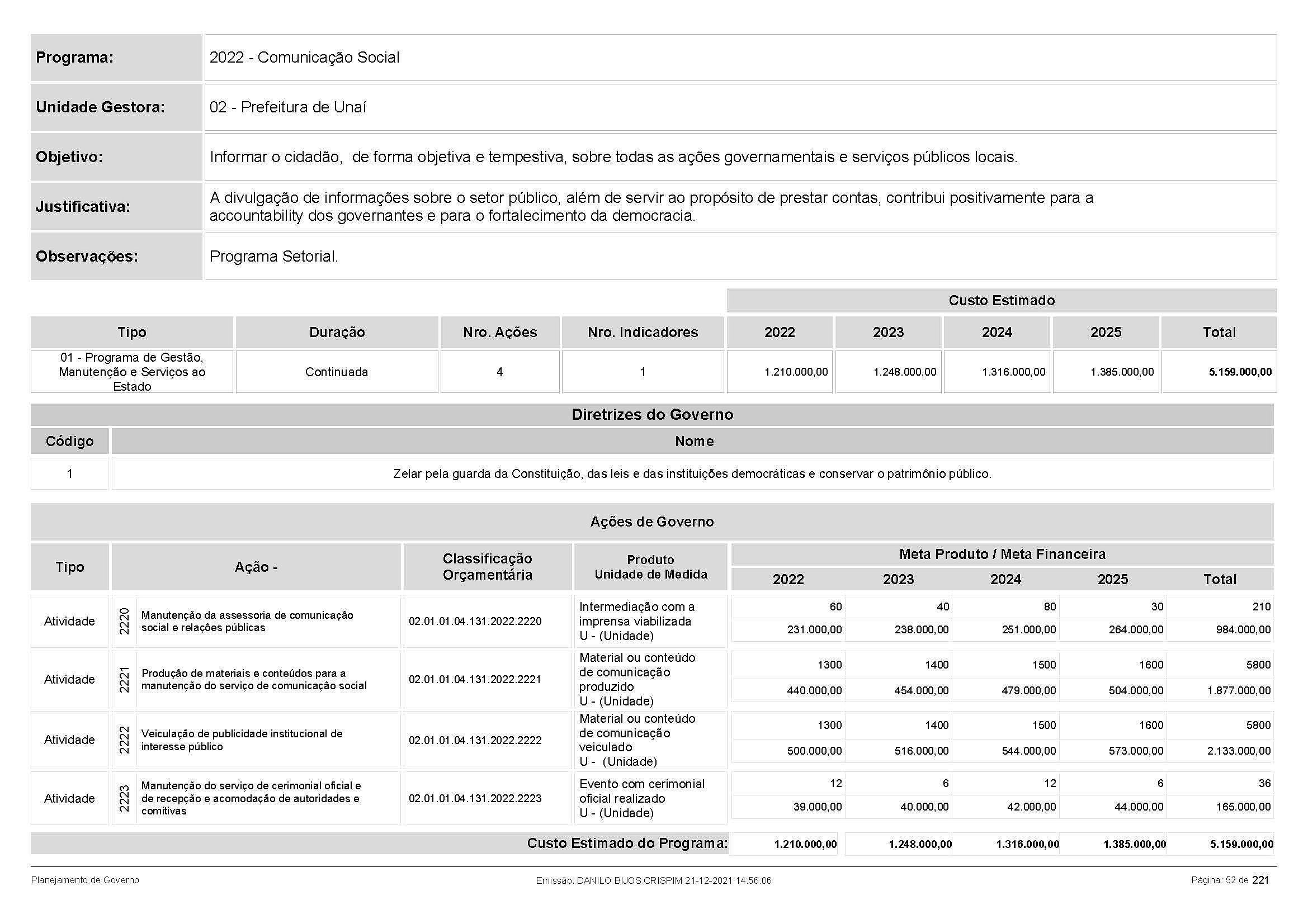Viewport: 1308px width, 924px height.
Task: Select the 'Zelar pela guarda da Constituição' directive row
Action: click(x=692, y=474)
